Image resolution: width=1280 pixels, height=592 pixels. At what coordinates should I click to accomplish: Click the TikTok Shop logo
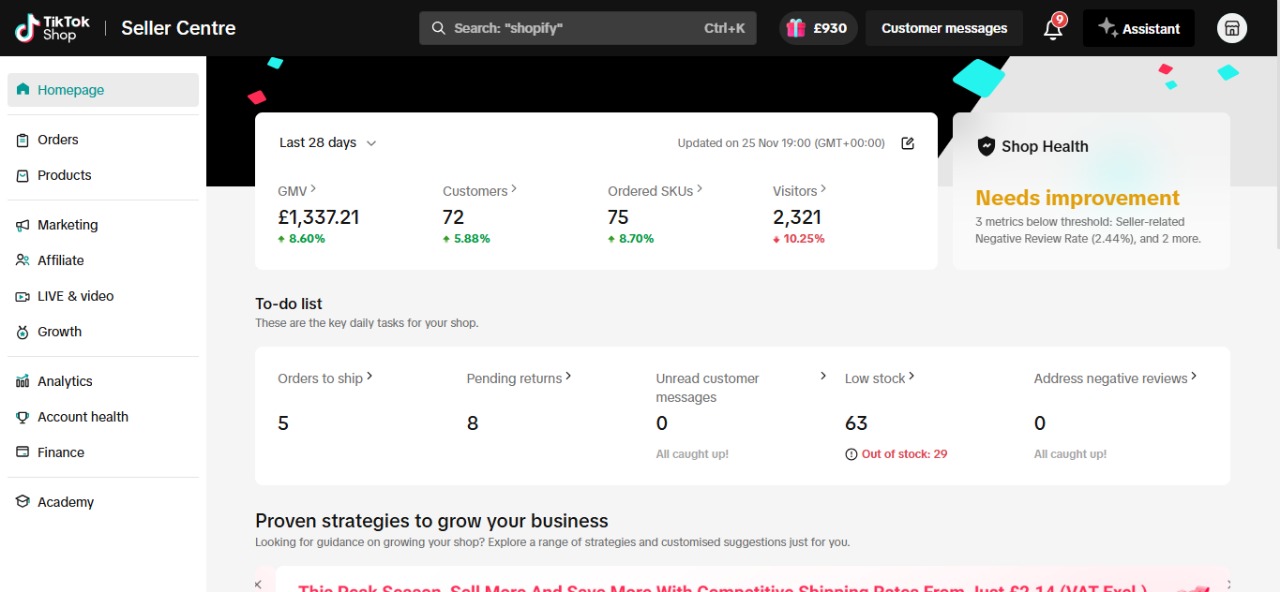coord(52,28)
